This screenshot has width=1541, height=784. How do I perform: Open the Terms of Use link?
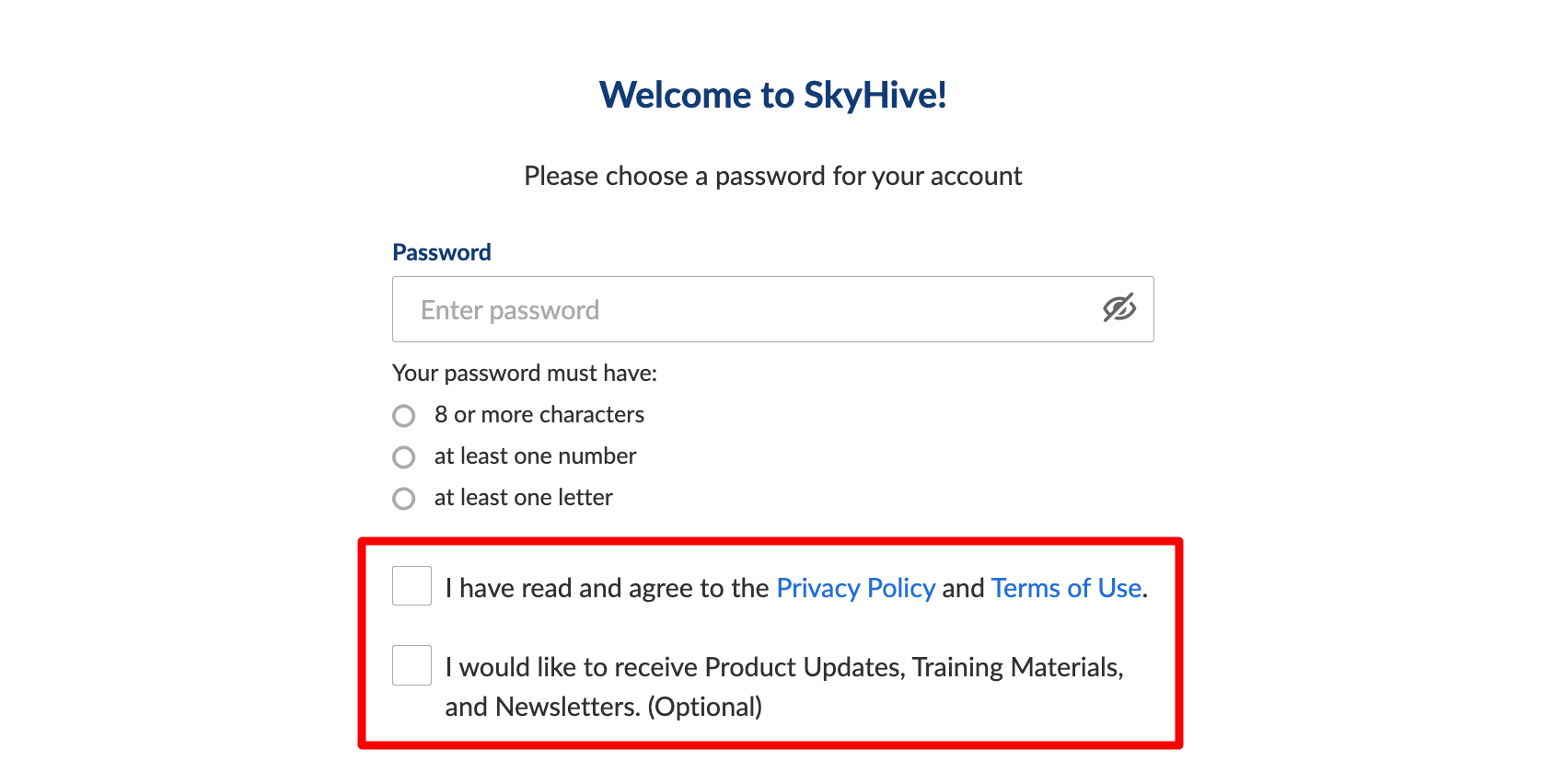click(1066, 588)
